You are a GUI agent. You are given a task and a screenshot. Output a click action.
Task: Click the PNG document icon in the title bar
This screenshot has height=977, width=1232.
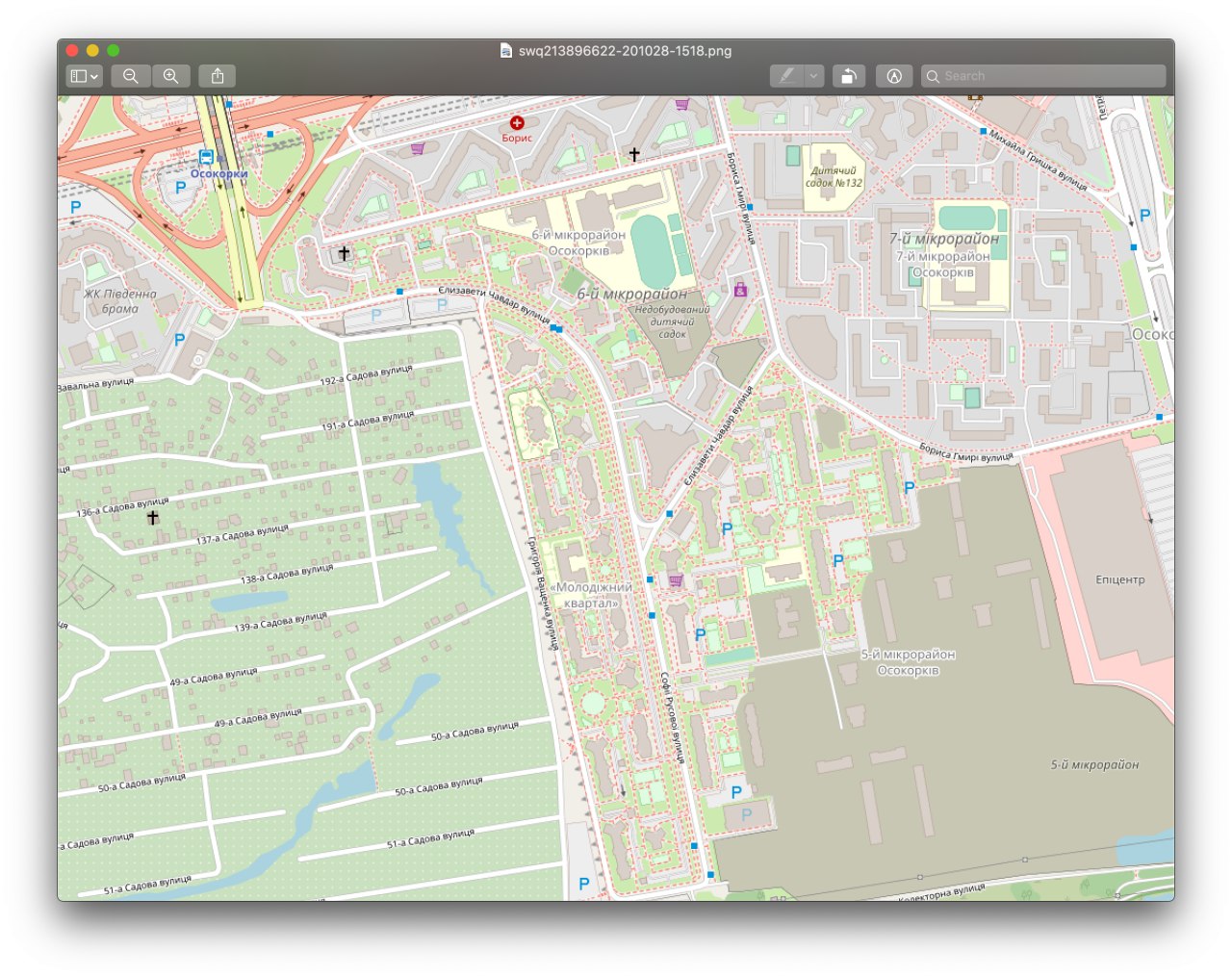point(506,51)
